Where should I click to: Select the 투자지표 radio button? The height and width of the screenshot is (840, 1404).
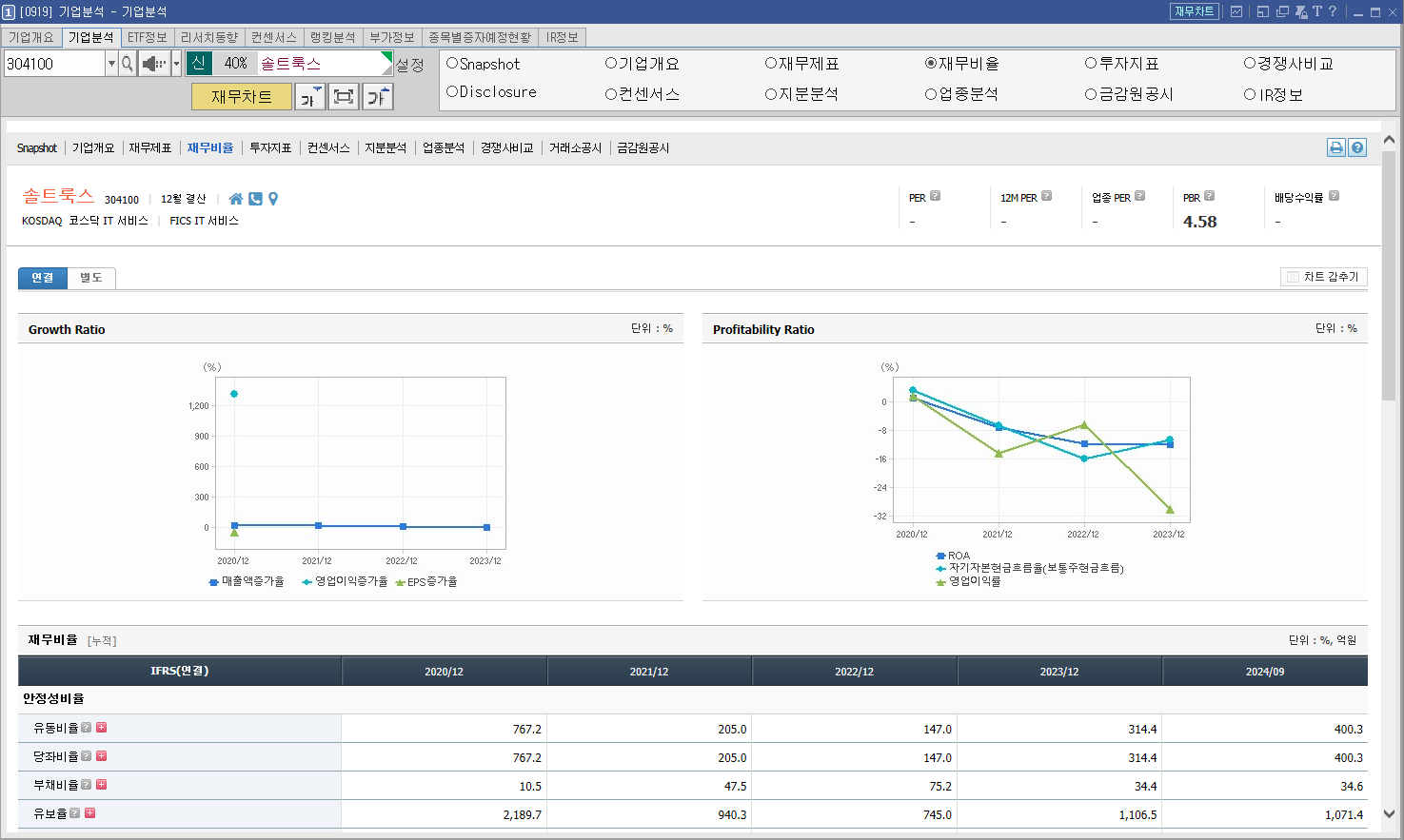coord(1091,64)
